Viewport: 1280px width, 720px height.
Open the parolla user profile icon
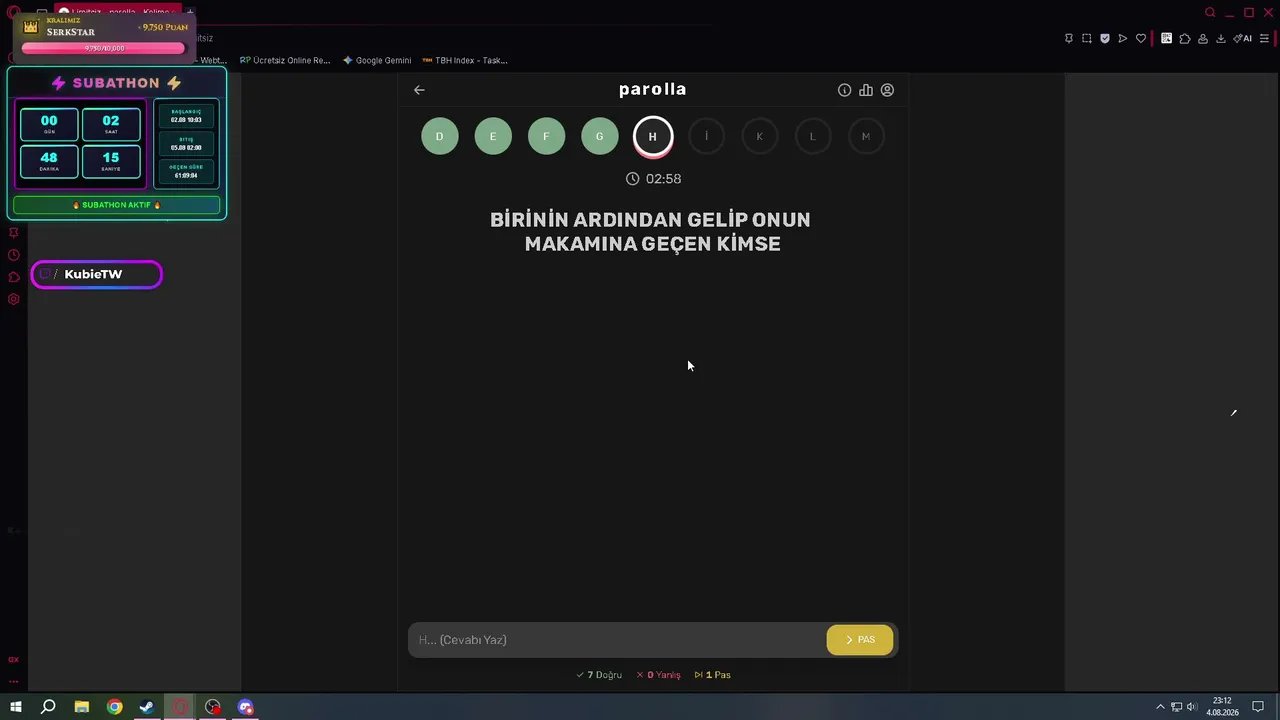point(887,90)
